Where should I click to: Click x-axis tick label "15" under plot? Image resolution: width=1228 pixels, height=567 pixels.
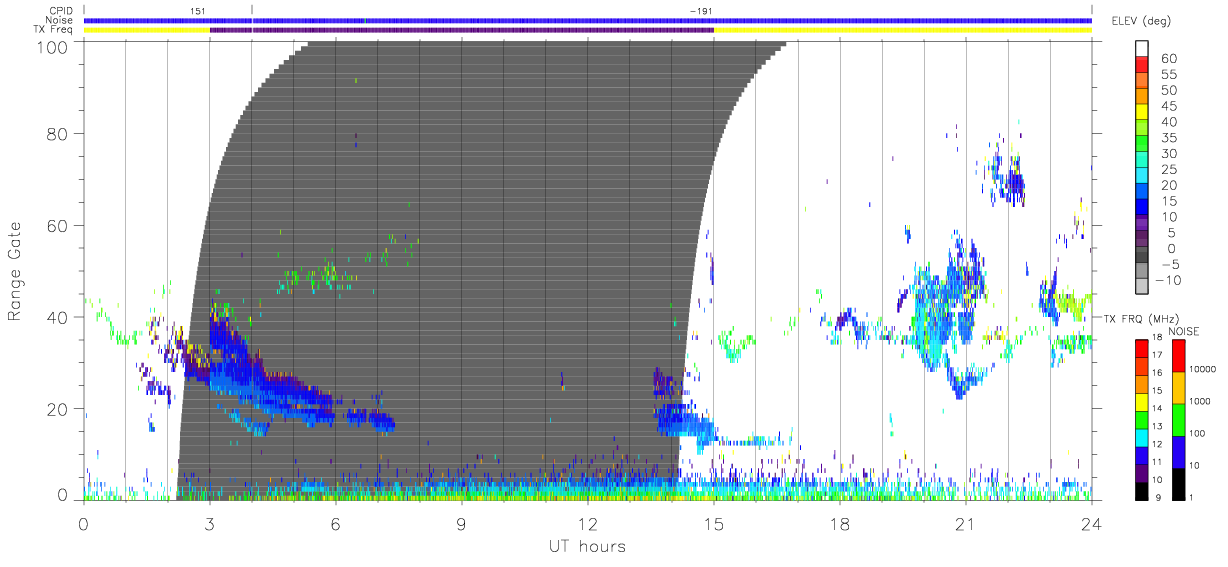pyautogui.click(x=714, y=524)
